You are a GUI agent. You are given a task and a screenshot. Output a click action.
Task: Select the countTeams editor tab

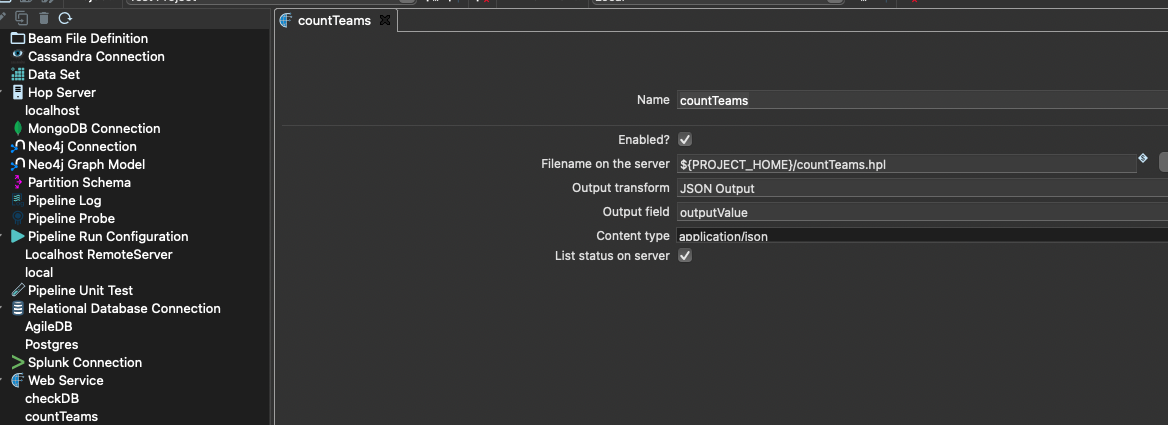point(334,20)
